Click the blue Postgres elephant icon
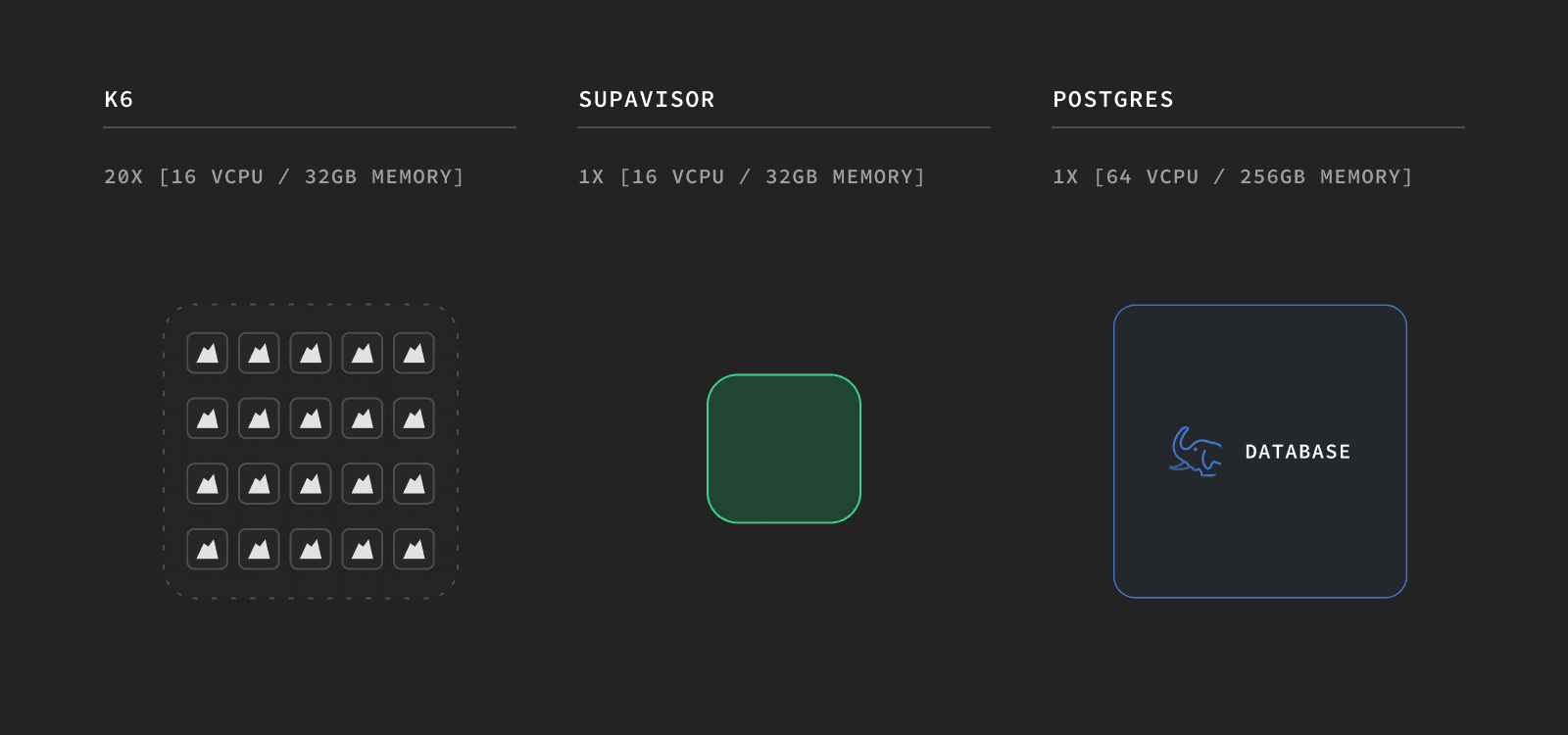Image resolution: width=1568 pixels, height=735 pixels. (x=1196, y=452)
